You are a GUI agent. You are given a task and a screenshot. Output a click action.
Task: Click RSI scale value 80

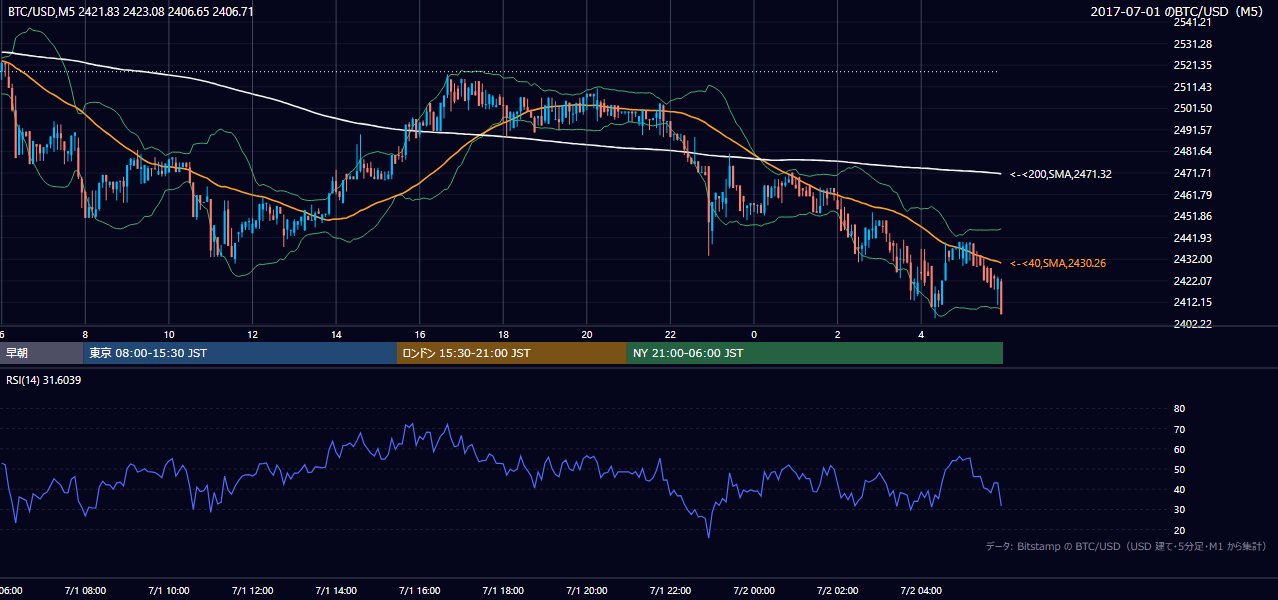[1179, 409]
